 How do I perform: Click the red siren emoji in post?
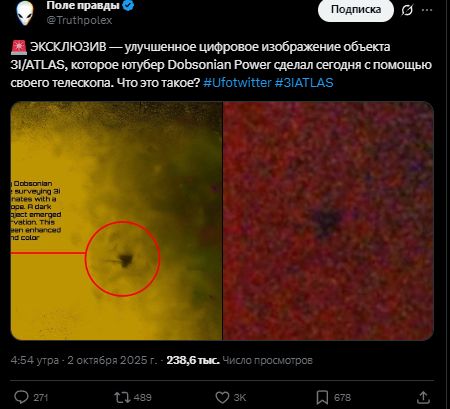tap(19, 47)
